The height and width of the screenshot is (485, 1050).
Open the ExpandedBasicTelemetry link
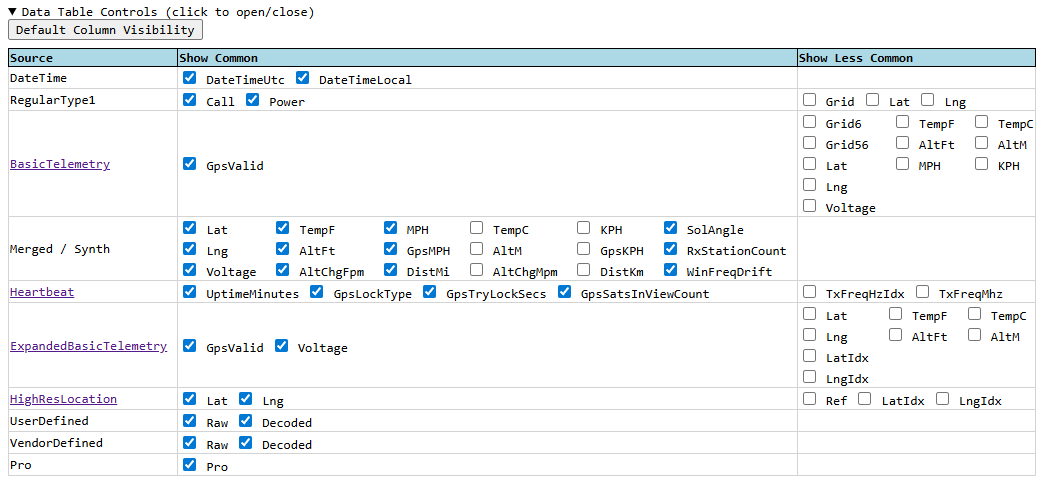click(x=88, y=346)
